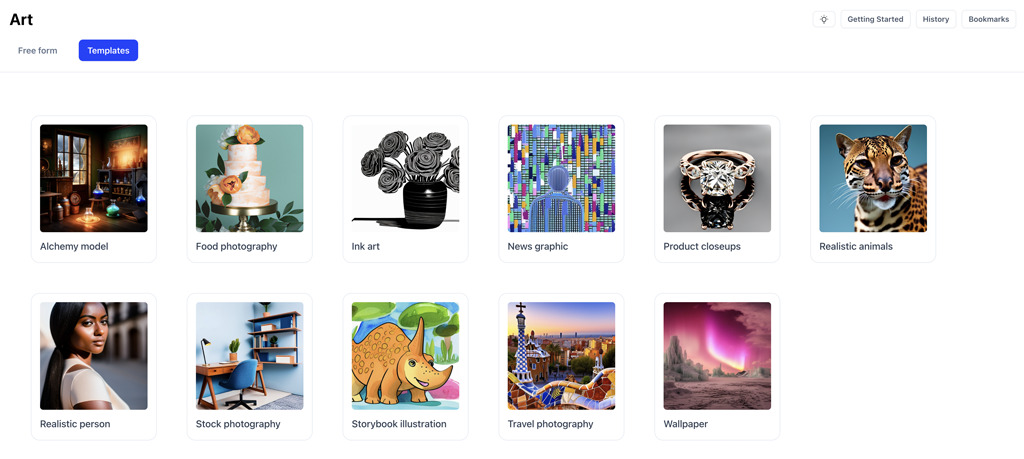Toggle the light bulb theme icon

[824, 20]
